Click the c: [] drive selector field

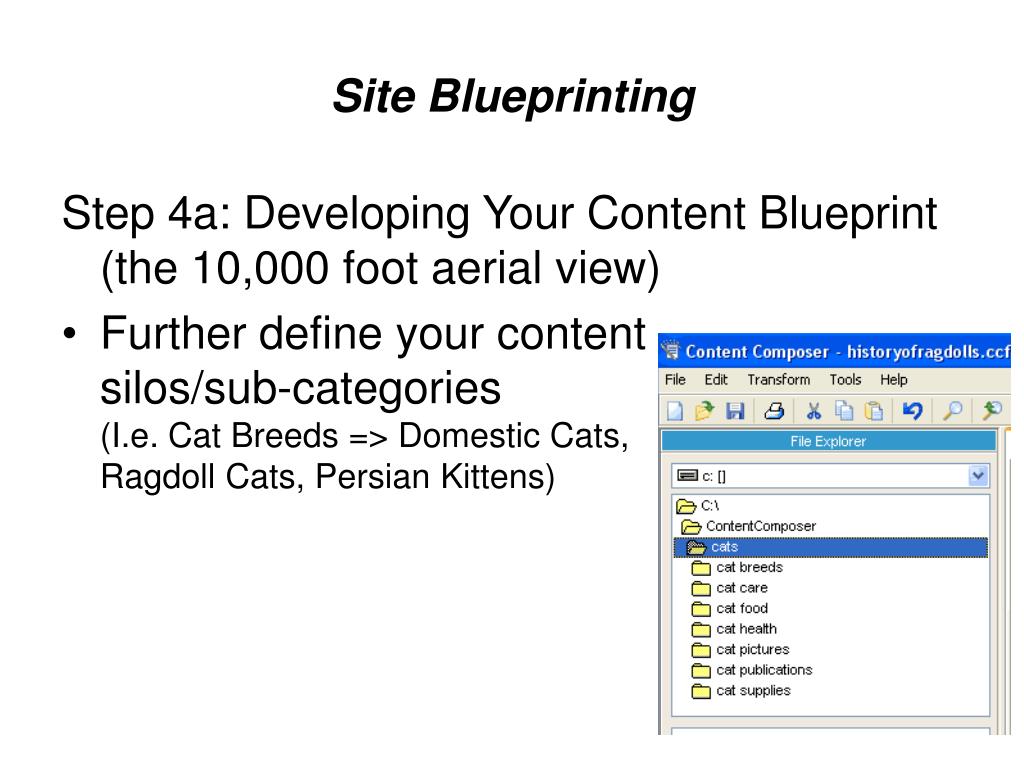(x=830, y=475)
